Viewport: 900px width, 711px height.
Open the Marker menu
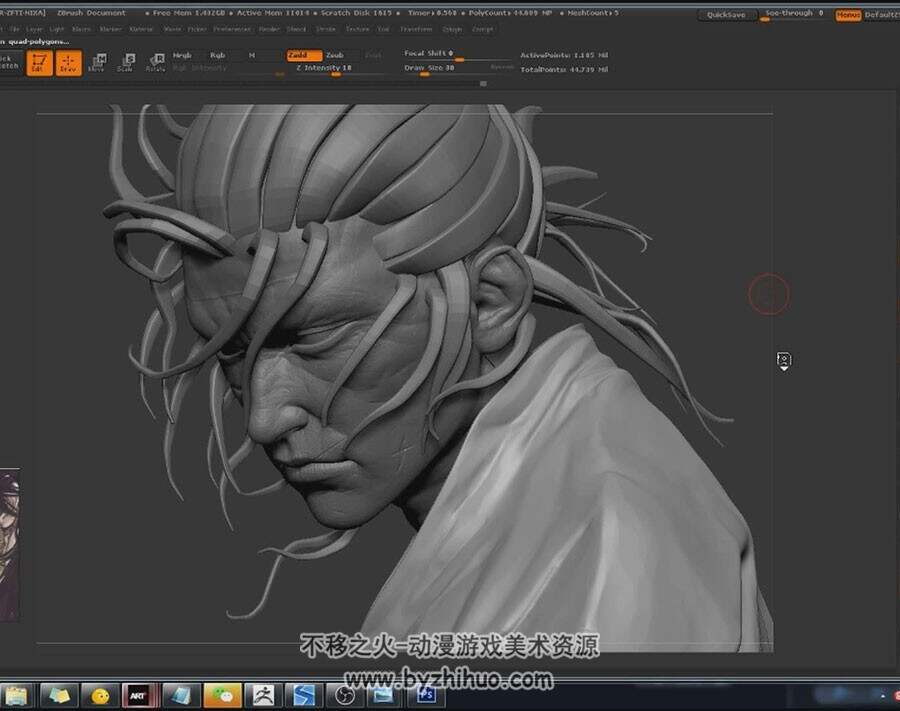click(x=110, y=29)
